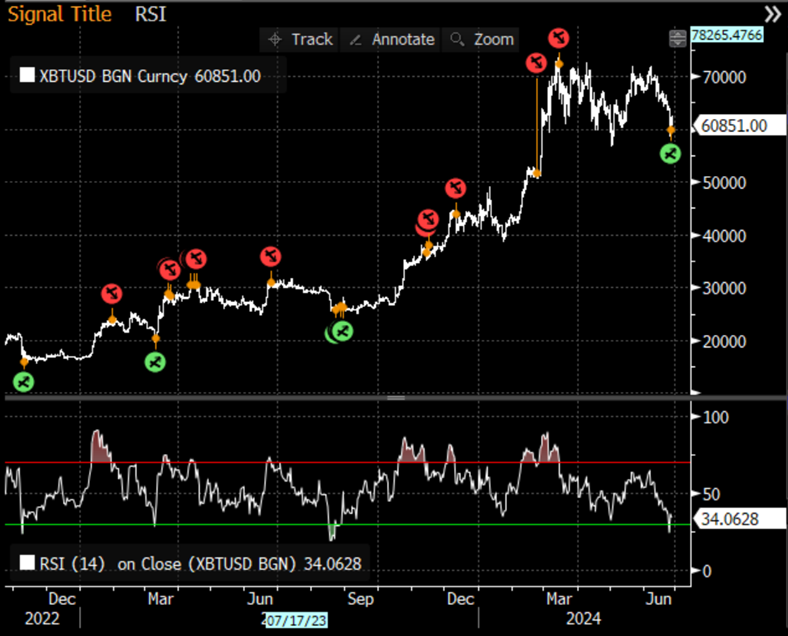Click topmost red sell signal near 78265
This screenshot has height=636, width=788.
(x=558, y=37)
